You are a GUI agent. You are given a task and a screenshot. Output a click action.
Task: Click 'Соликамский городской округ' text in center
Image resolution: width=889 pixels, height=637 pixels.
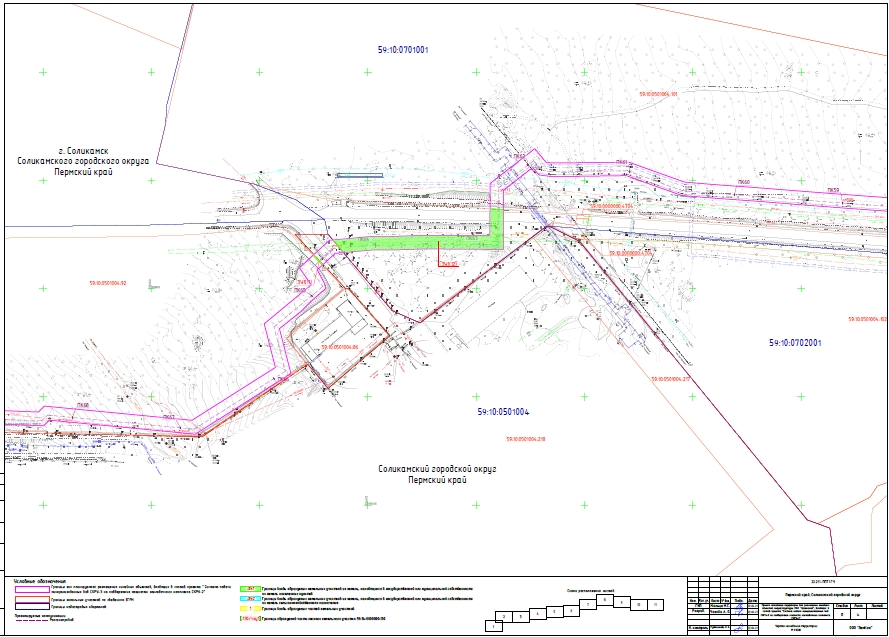pyautogui.click(x=437, y=470)
